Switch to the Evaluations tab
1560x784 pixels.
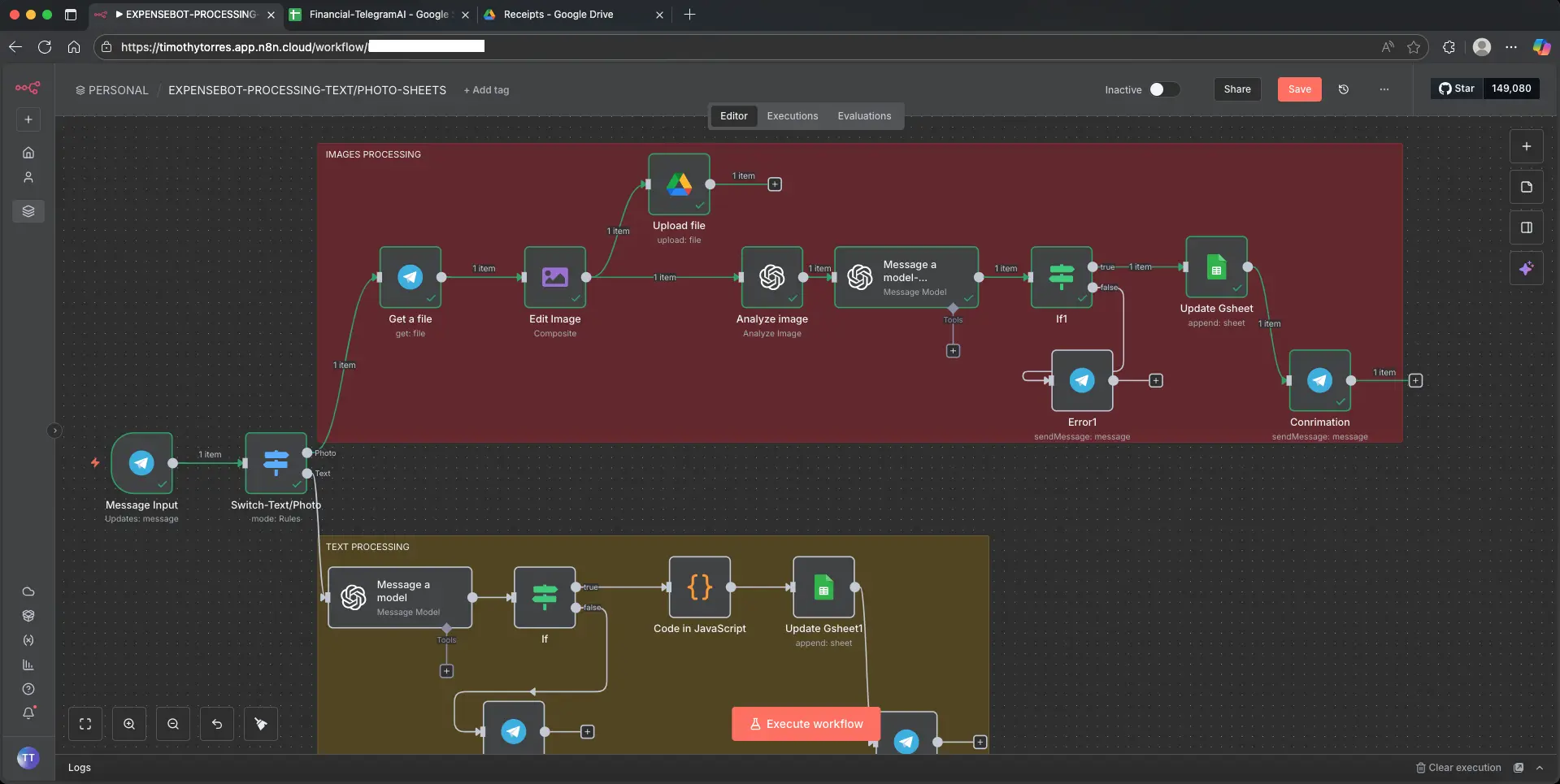coord(864,116)
